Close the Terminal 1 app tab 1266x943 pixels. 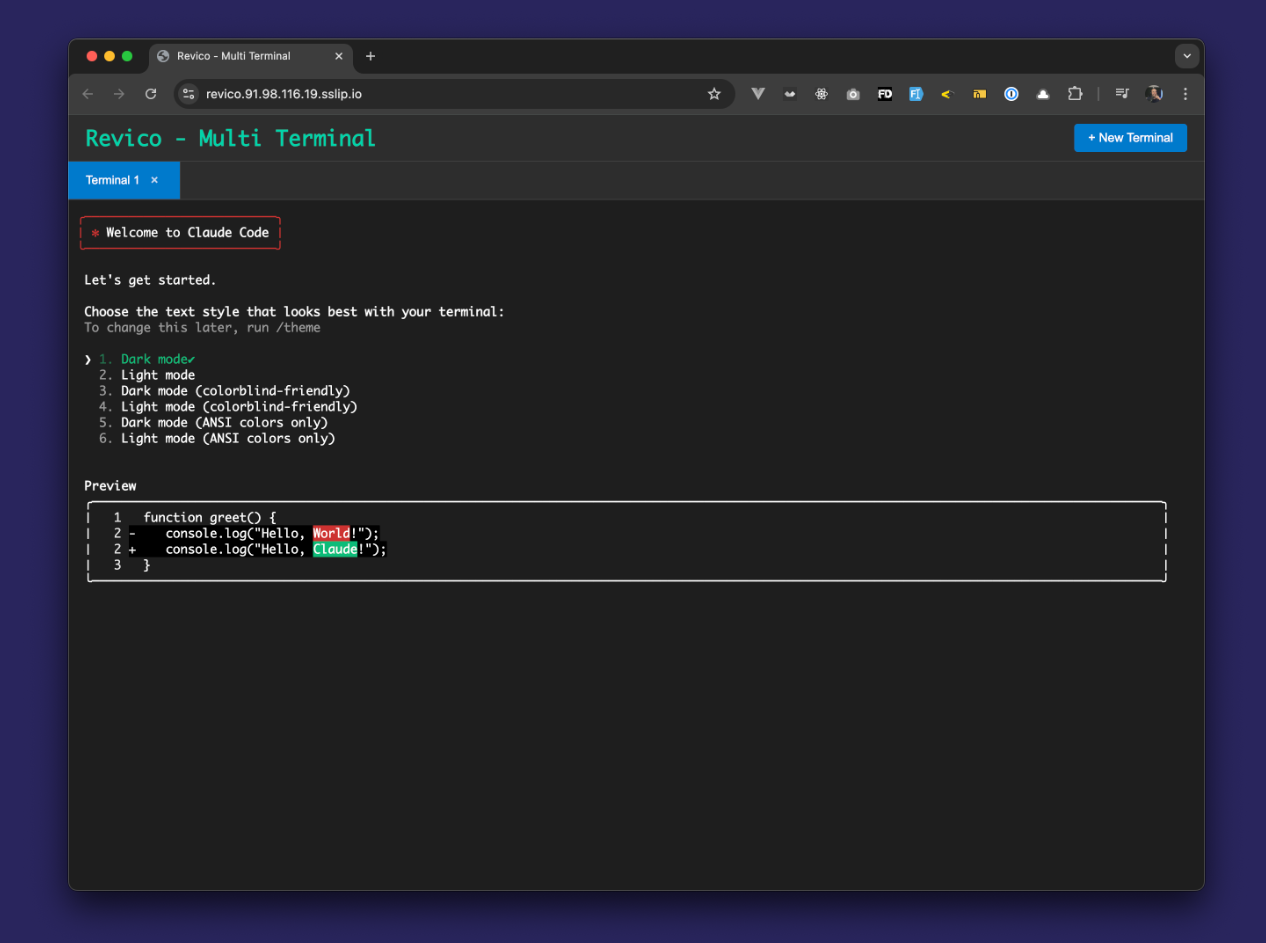click(x=154, y=180)
